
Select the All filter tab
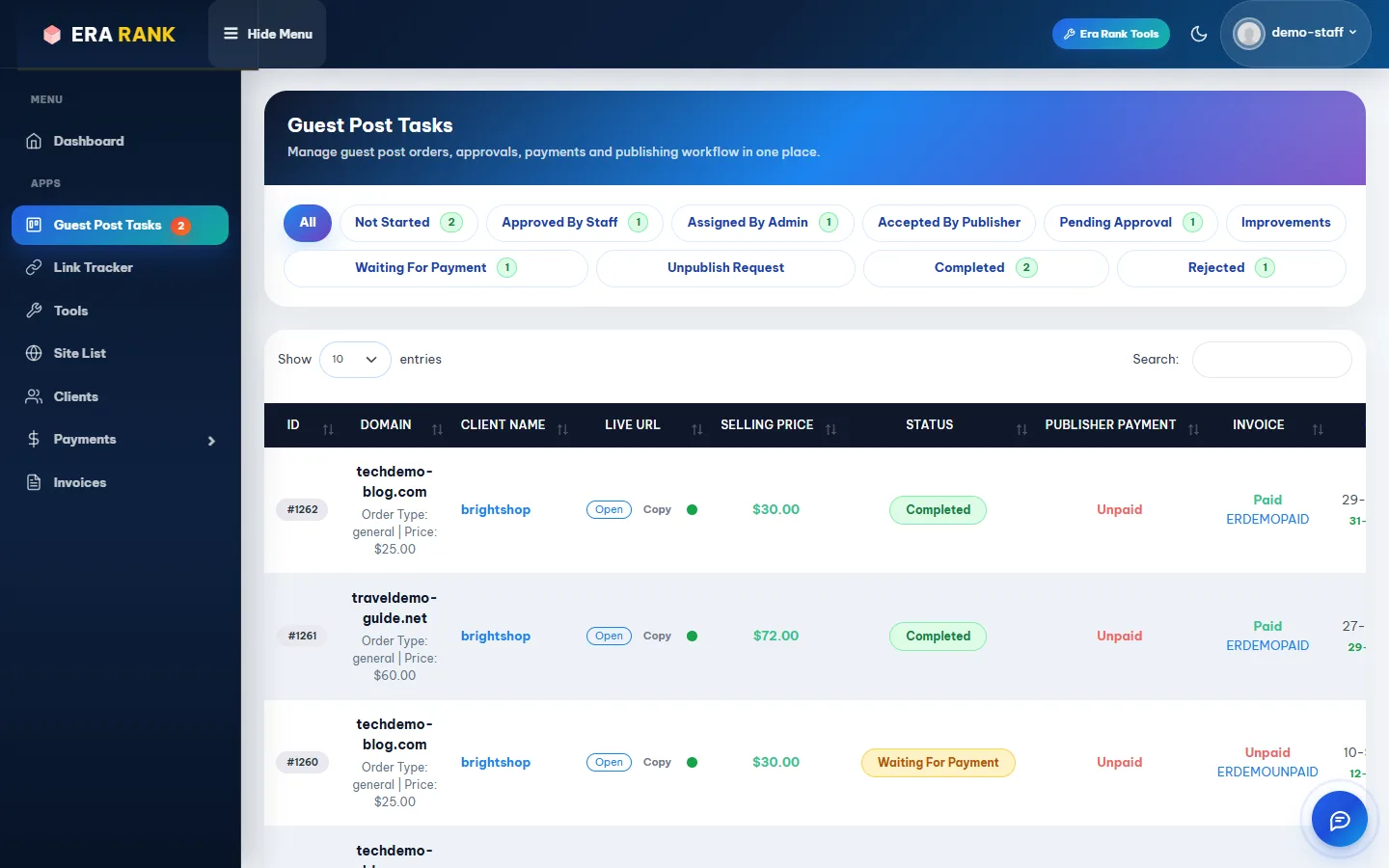[x=308, y=223]
